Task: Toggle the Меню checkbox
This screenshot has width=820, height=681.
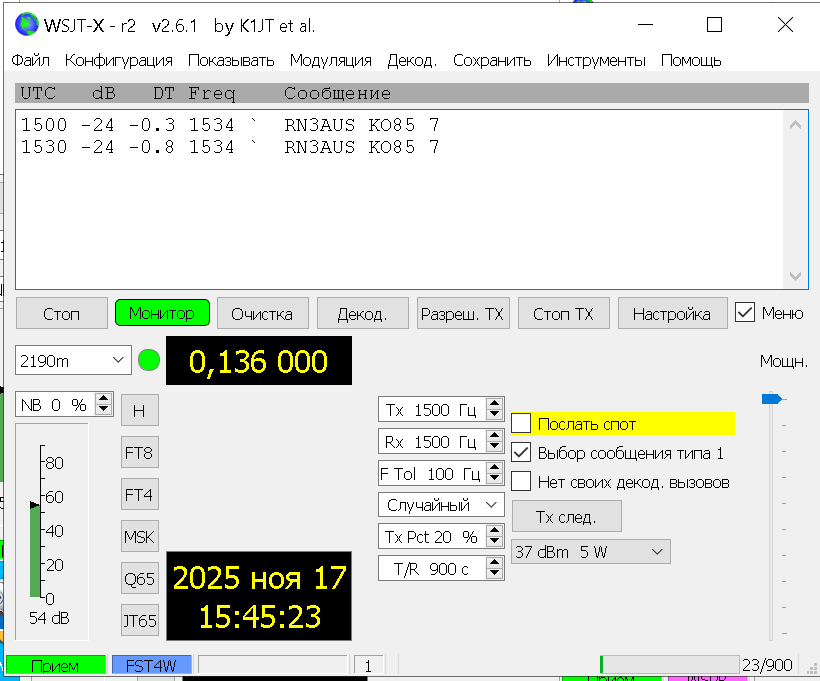Action: tap(744, 313)
